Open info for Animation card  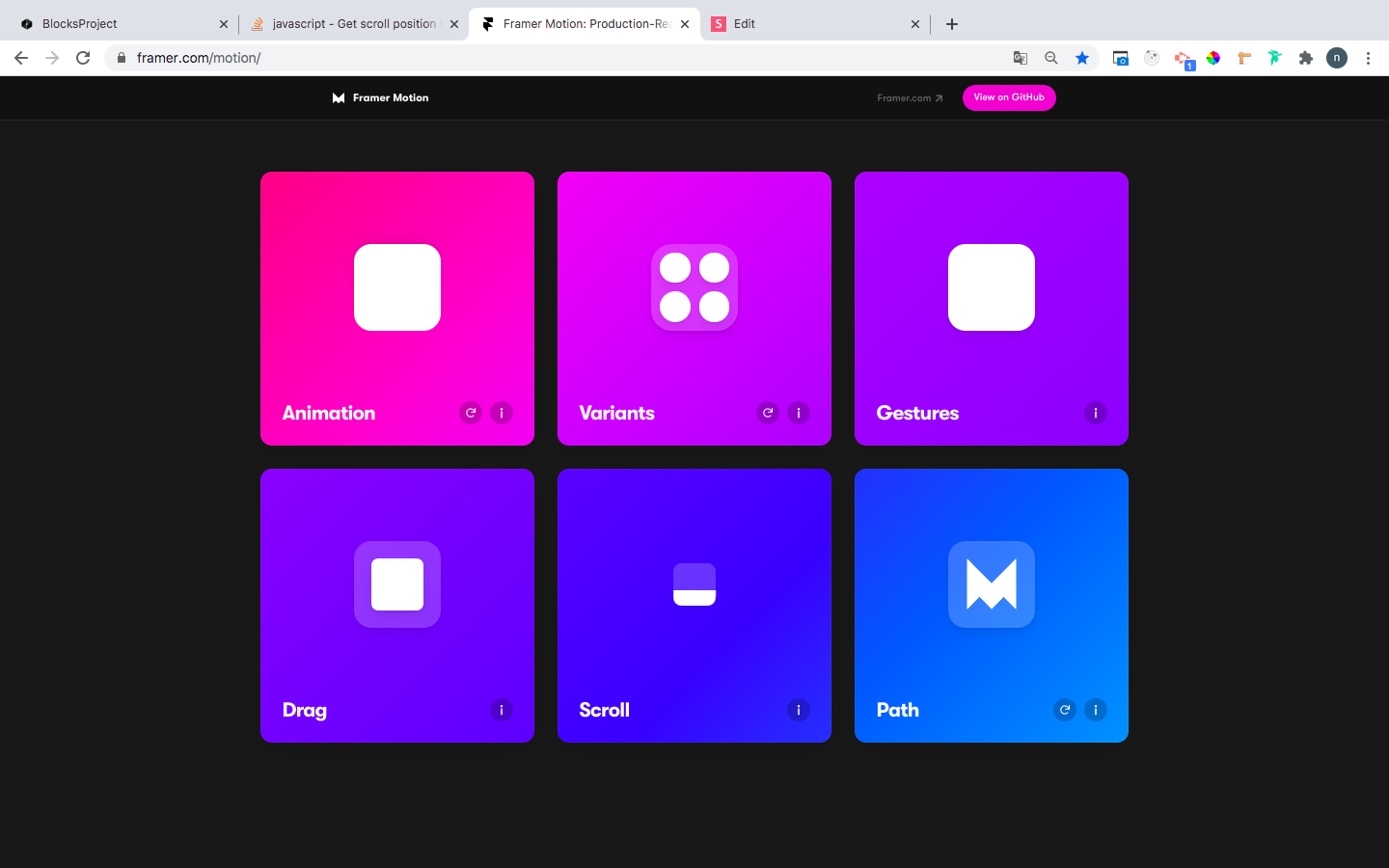point(502,413)
